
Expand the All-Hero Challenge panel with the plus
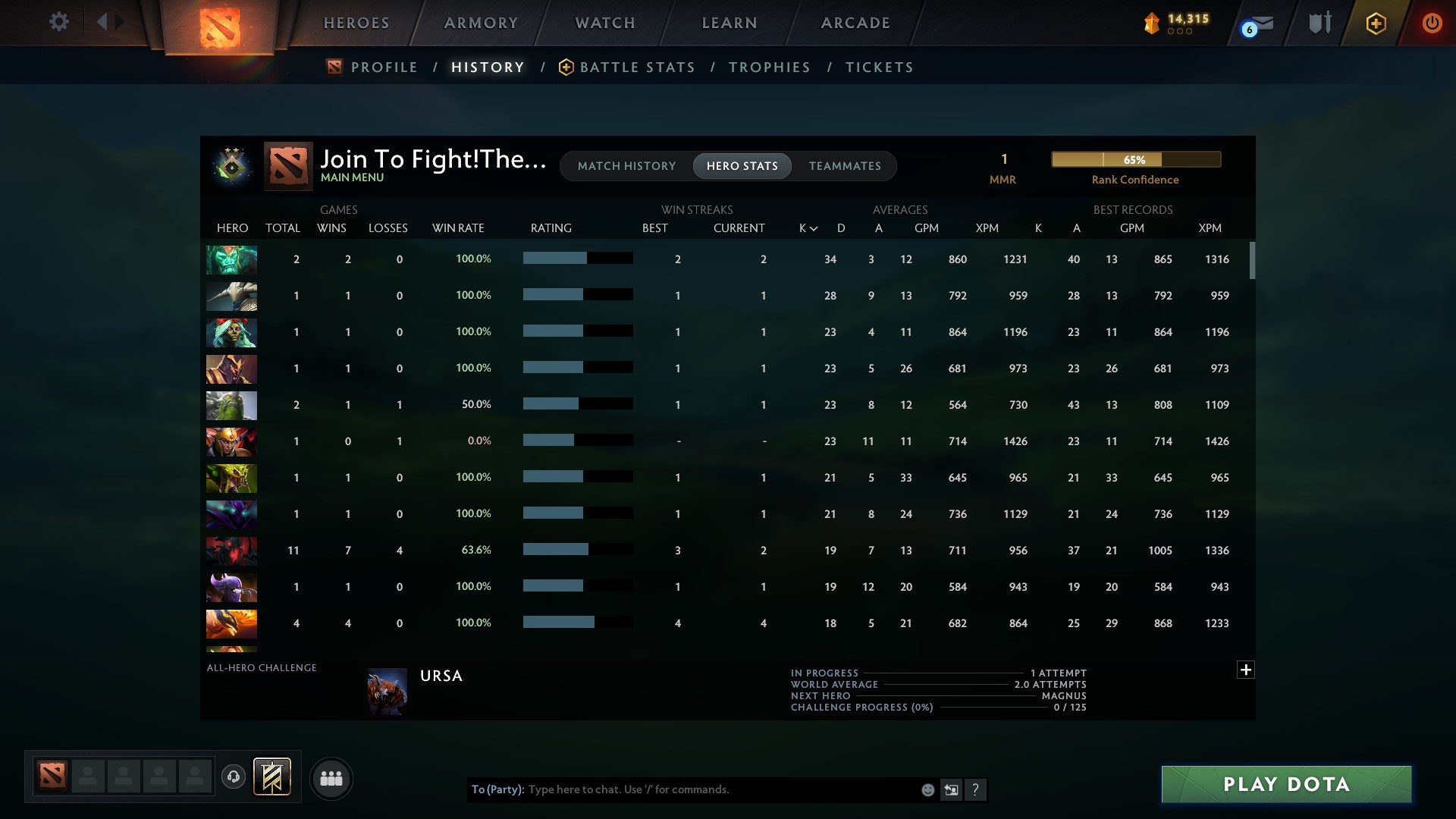pyautogui.click(x=1246, y=670)
